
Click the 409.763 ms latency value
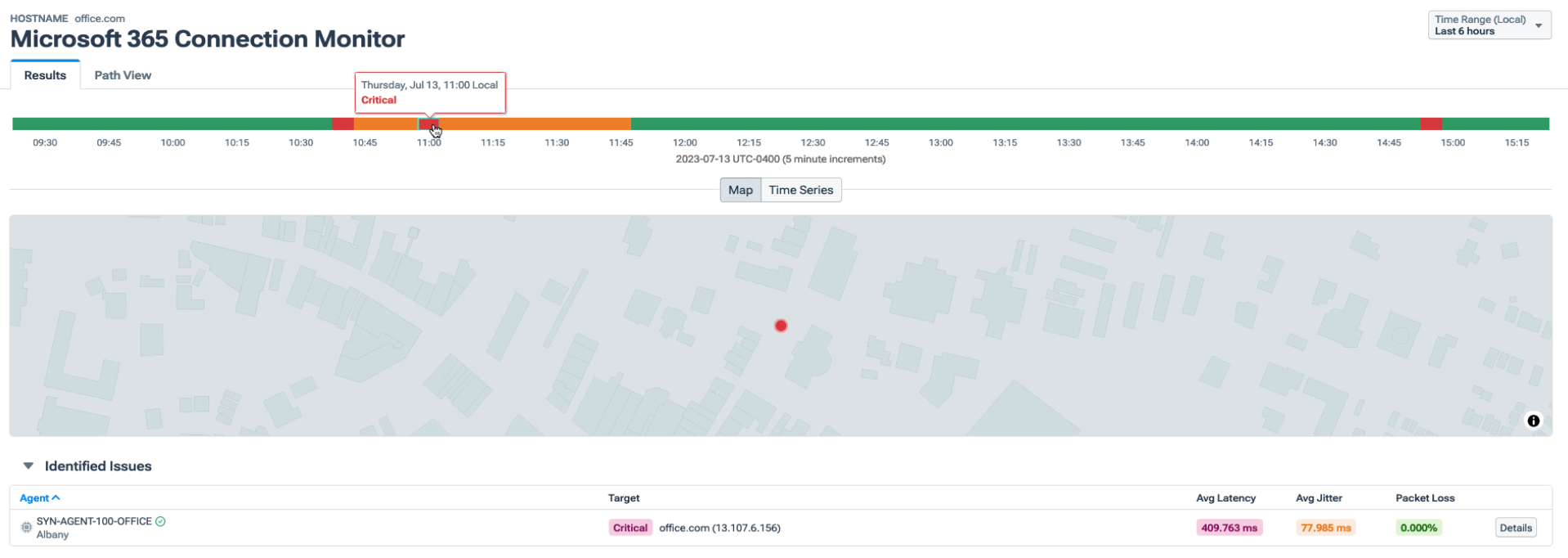pyautogui.click(x=1229, y=528)
